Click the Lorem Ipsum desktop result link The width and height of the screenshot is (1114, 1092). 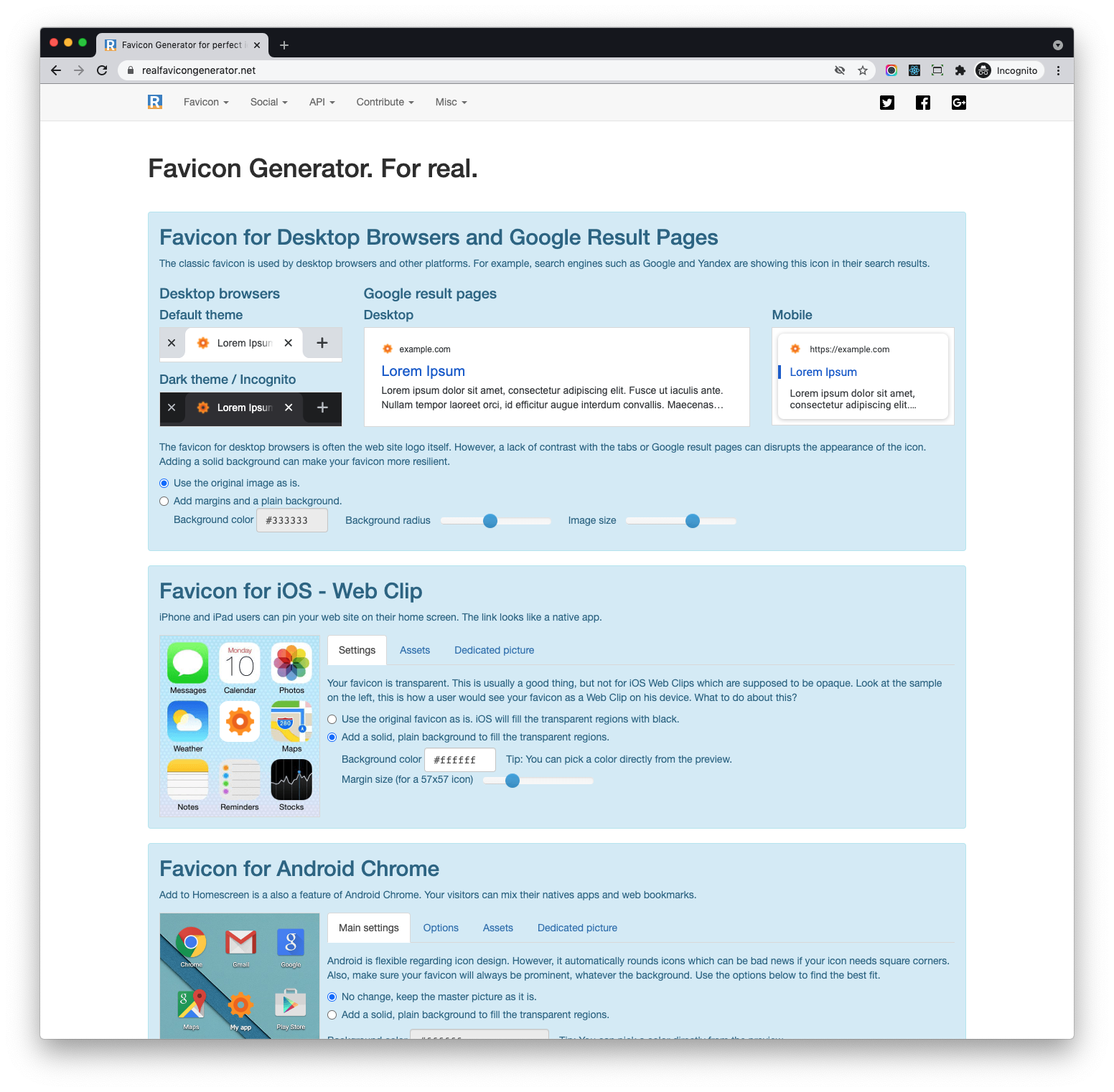pyautogui.click(x=423, y=372)
